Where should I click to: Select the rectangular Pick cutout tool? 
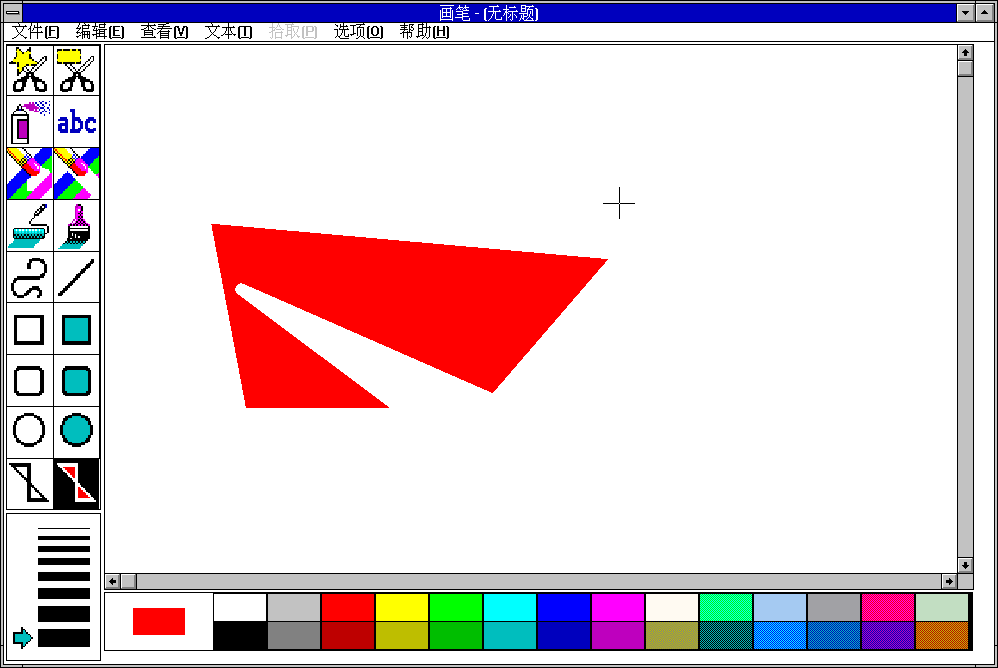point(77,70)
